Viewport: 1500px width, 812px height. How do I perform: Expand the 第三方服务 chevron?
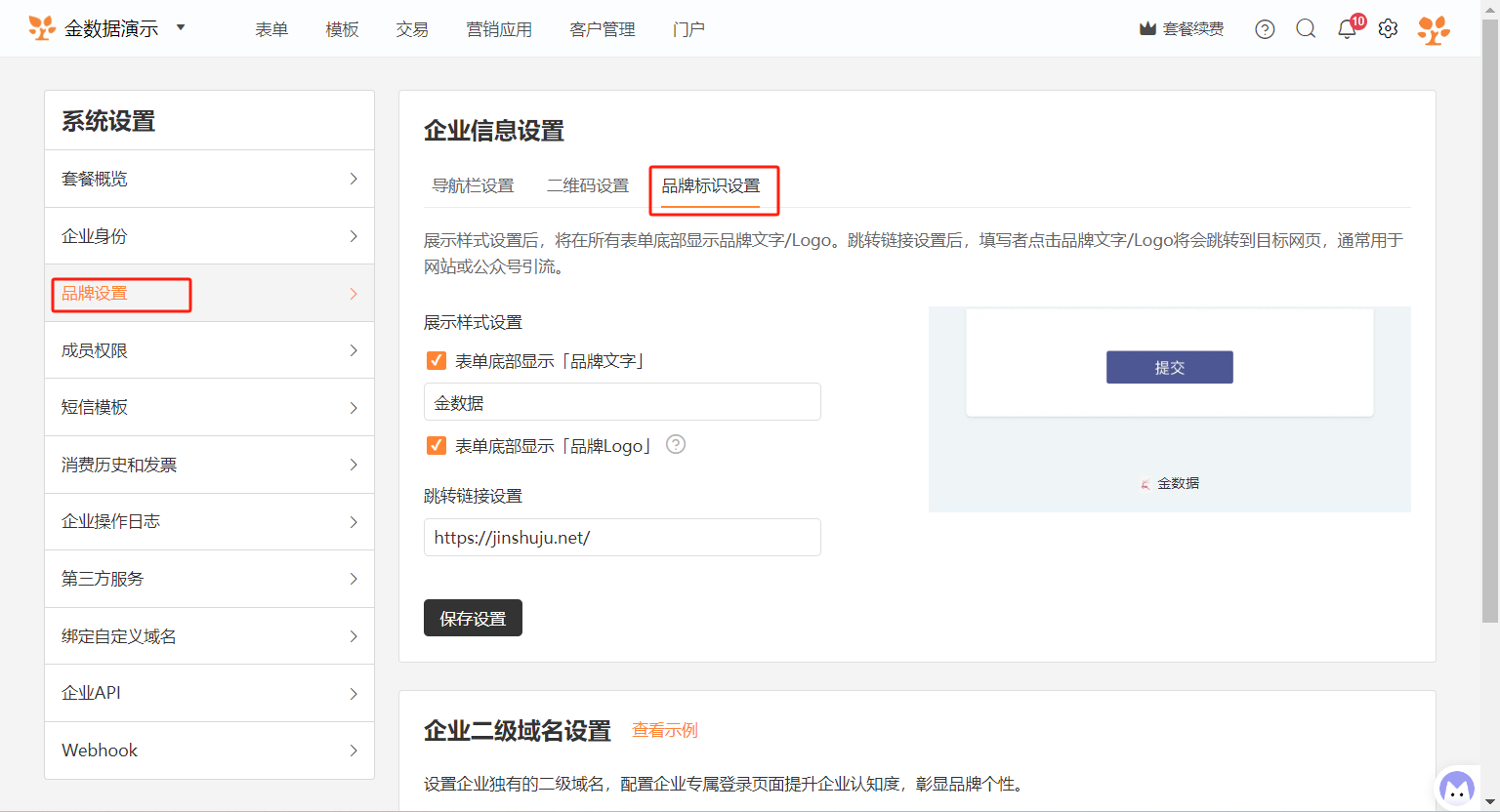coord(354,579)
